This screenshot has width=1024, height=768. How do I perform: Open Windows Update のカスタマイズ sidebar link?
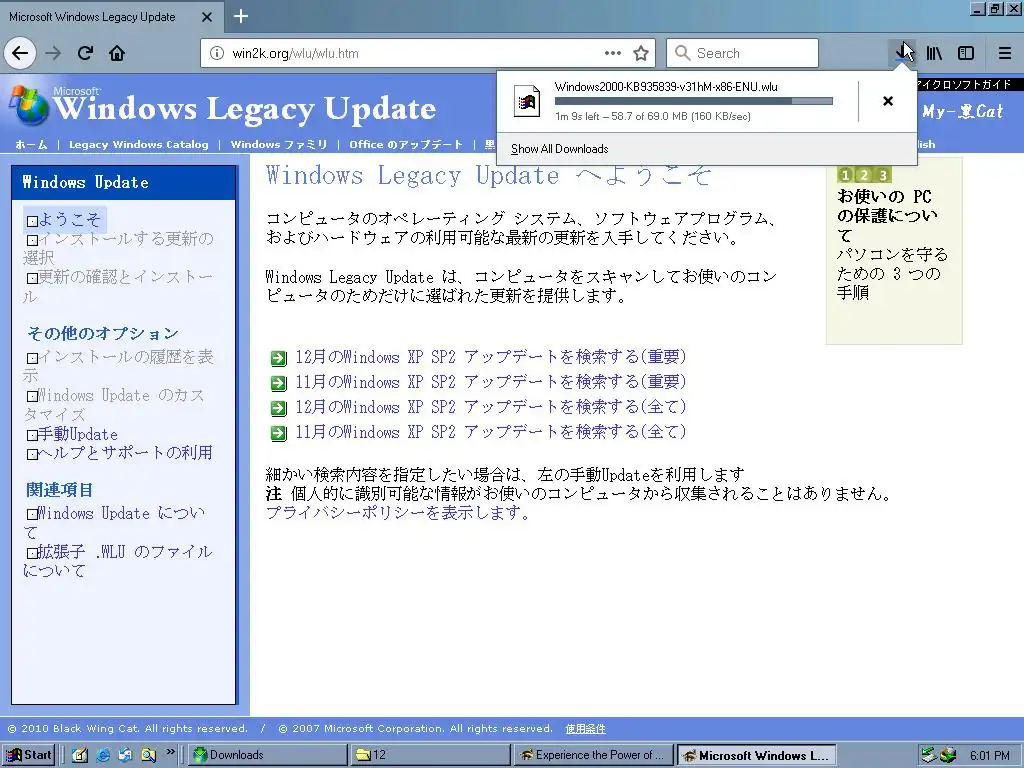tap(114, 404)
